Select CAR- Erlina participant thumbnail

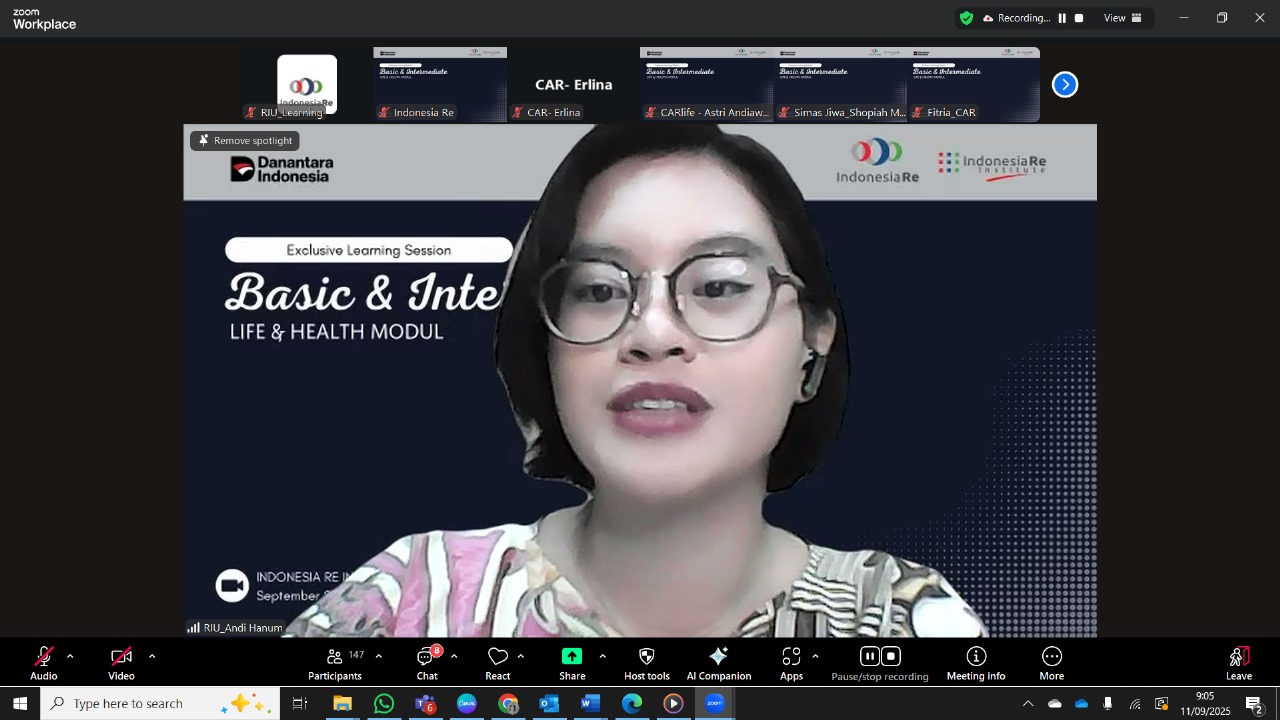pos(573,85)
